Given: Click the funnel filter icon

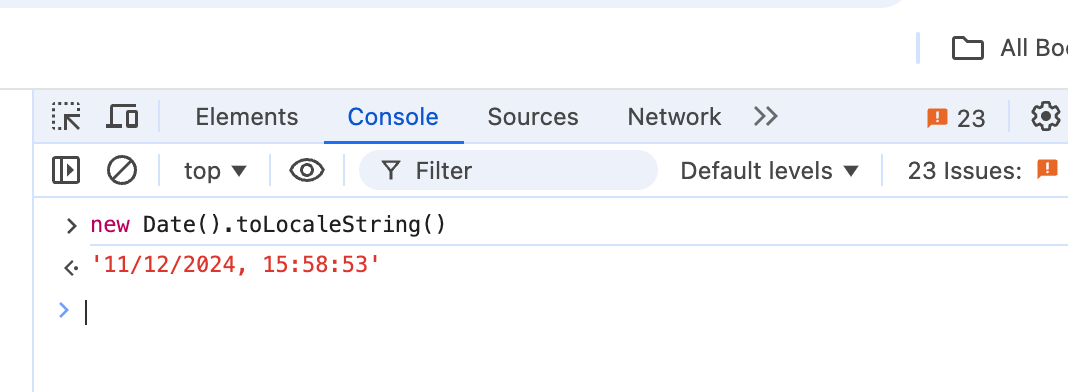Looking at the screenshot, I should [x=390, y=170].
